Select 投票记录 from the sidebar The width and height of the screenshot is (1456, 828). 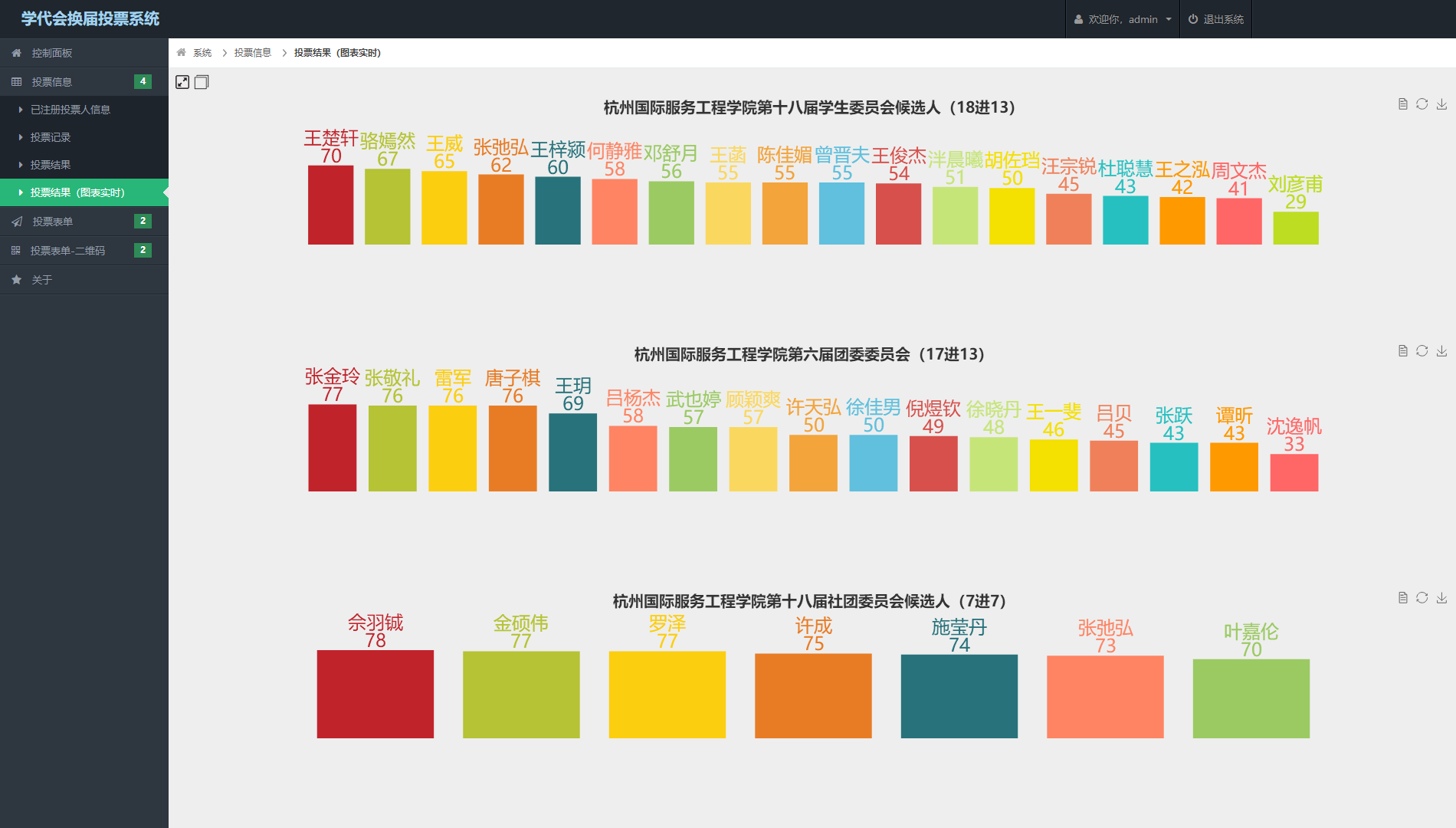pyautogui.click(x=51, y=137)
